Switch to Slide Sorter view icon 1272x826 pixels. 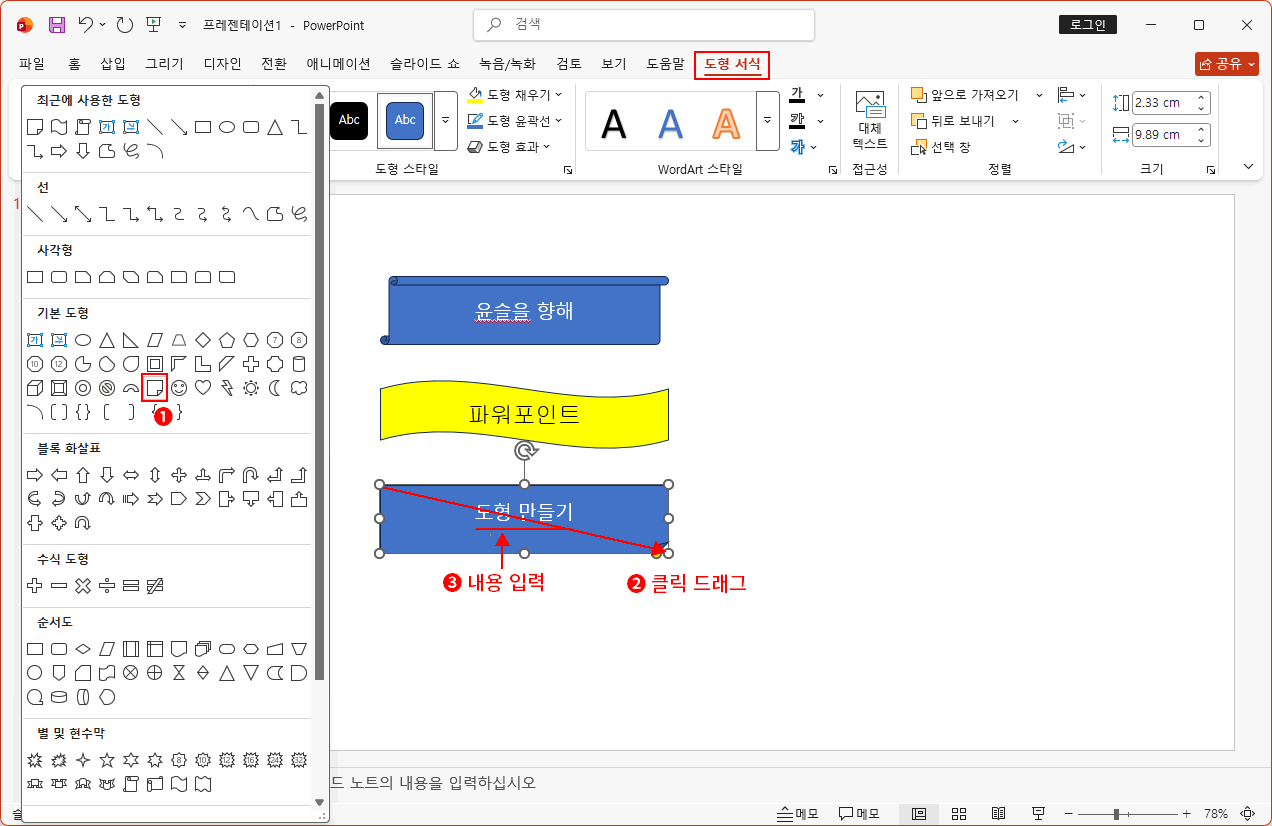pyautogui.click(x=958, y=813)
